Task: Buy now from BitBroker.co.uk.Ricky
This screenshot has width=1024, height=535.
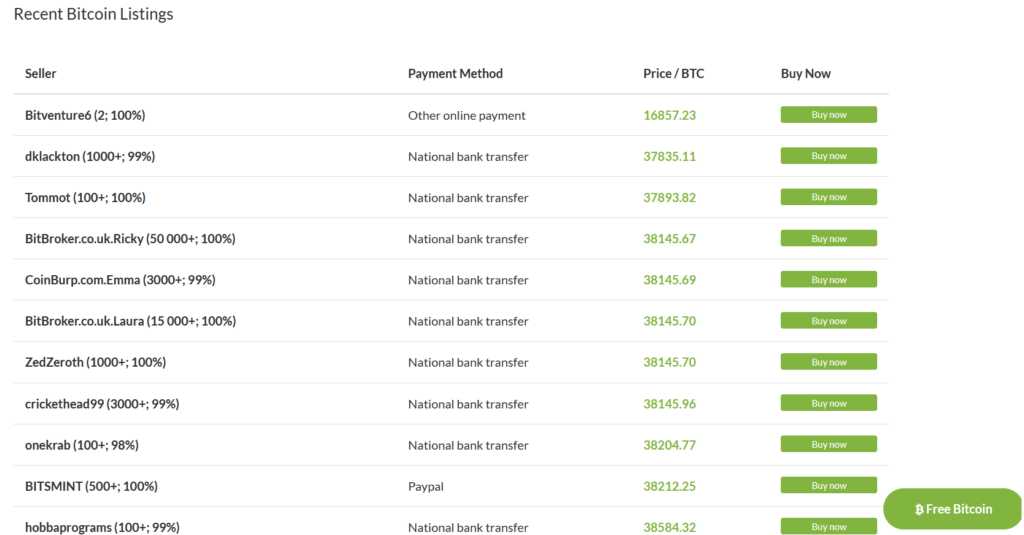Action: (x=828, y=238)
